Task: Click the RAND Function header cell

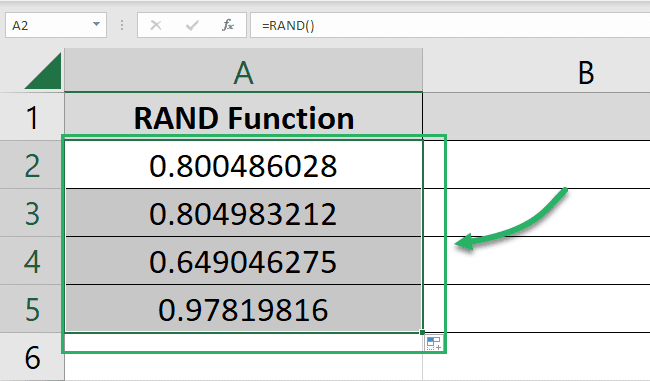Action: pos(244,117)
